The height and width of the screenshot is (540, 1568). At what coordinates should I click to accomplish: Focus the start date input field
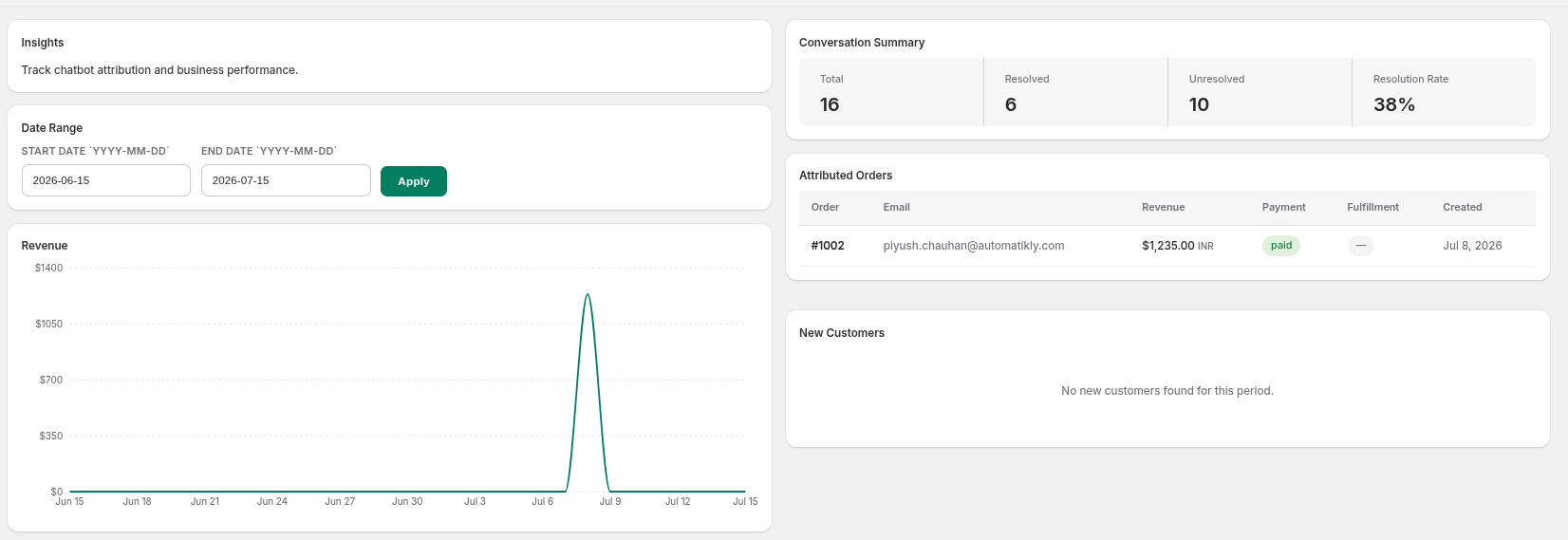106,180
